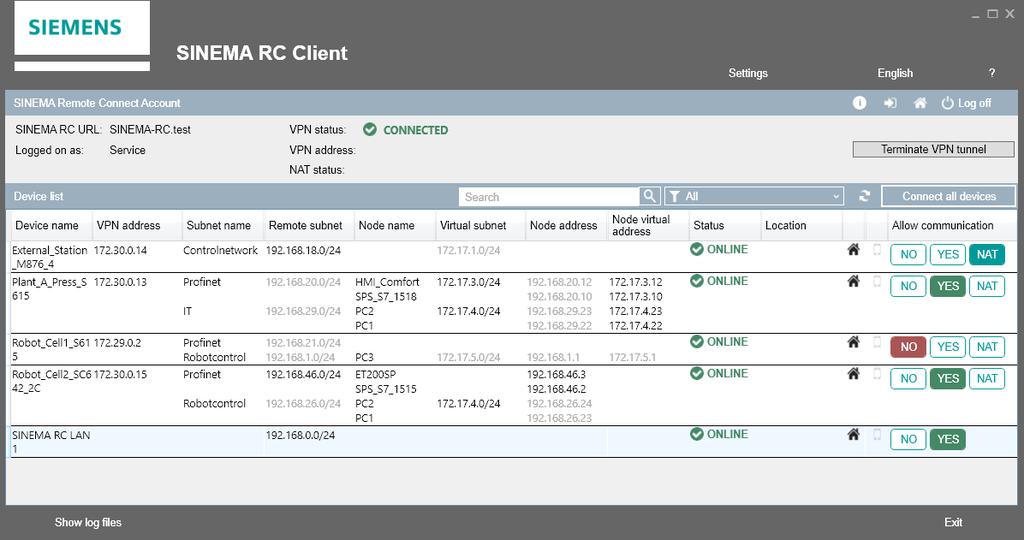Screen dimensions: 1024x540
Task: Set Robot_Cell2_SC642_2C communication to YES
Action: coord(948,379)
